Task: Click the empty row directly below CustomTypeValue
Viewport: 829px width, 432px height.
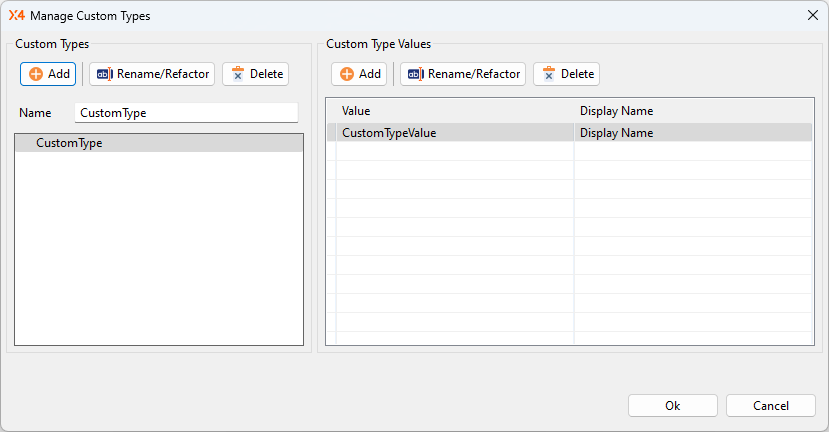Action: coord(455,151)
